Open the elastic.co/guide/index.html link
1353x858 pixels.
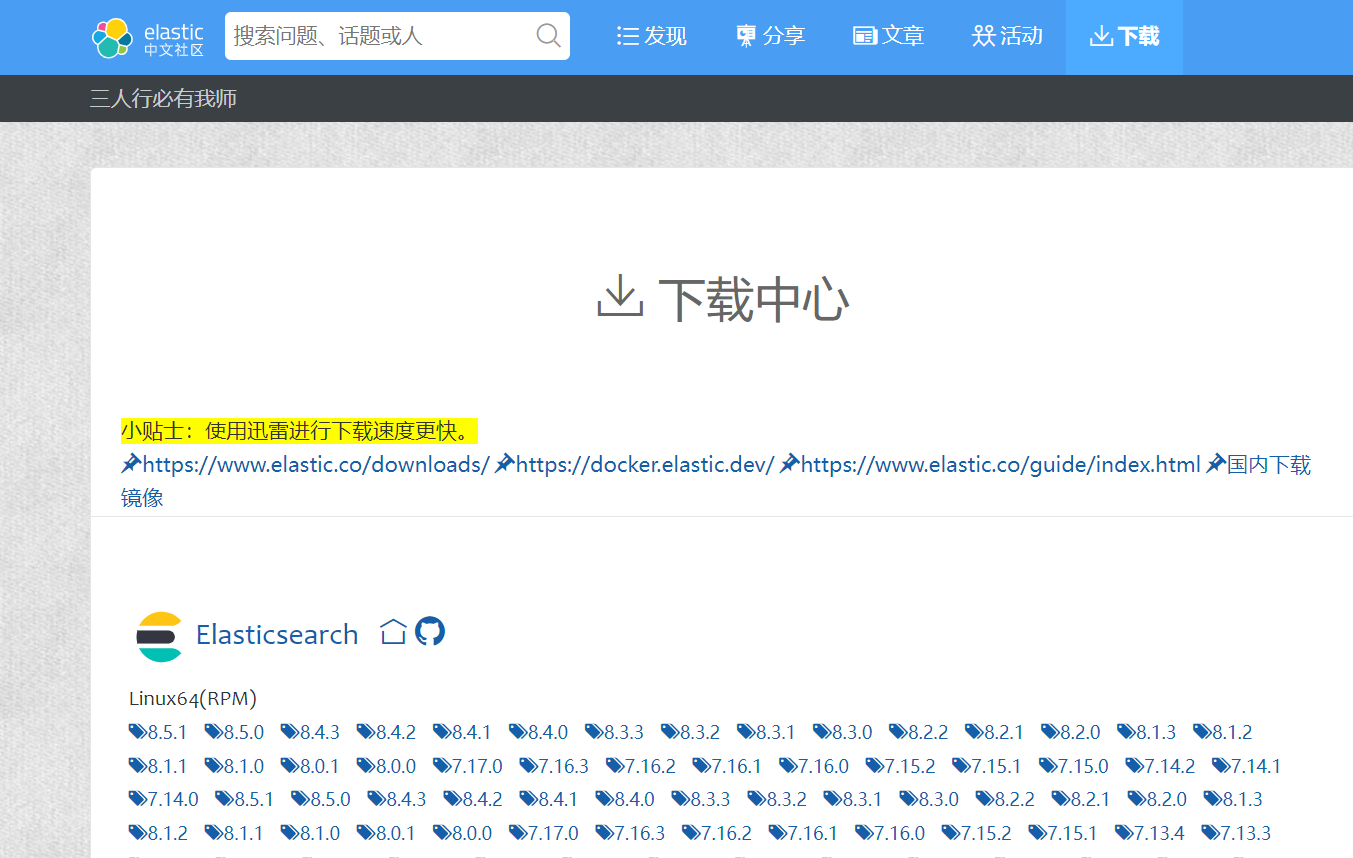point(990,464)
